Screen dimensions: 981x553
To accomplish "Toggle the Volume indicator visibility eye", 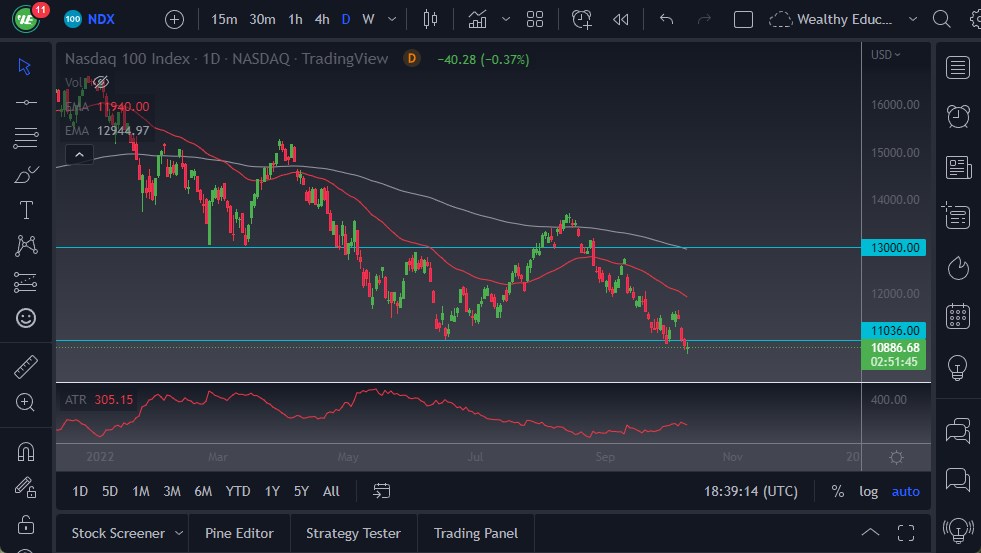I will pyautogui.click(x=100, y=82).
